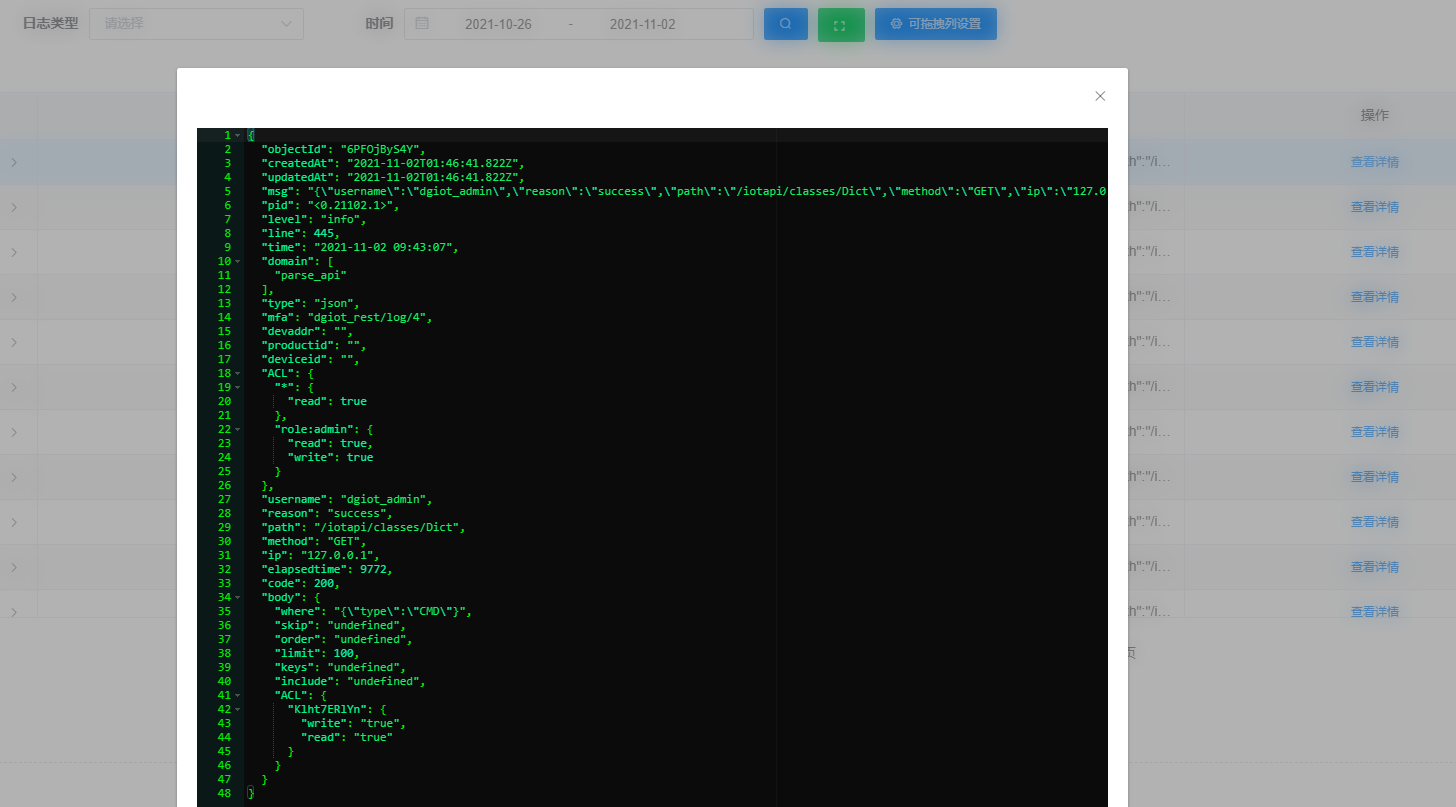Open 查看详情 in the highlighted table row
Viewport: 1456px width, 807px height.
[x=1374, y=162]
